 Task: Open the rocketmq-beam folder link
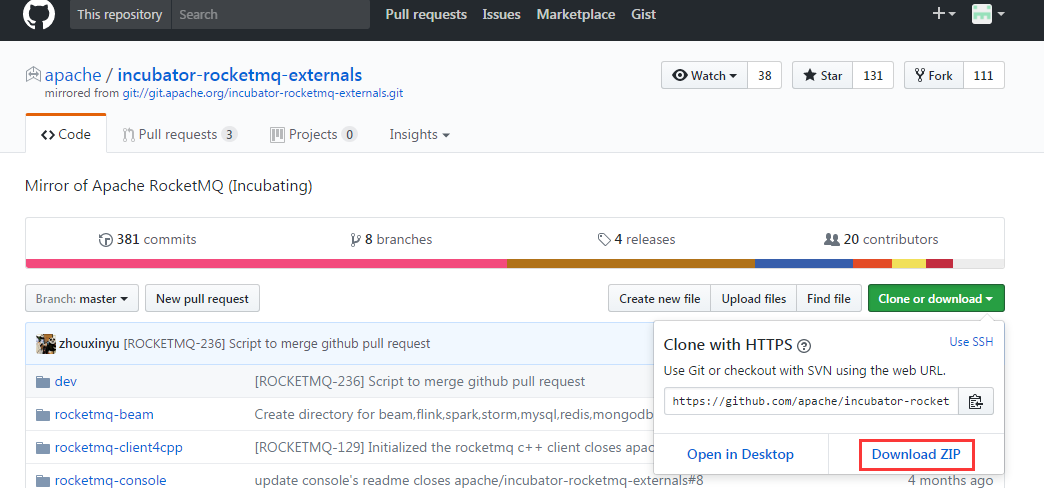(104, 414)
